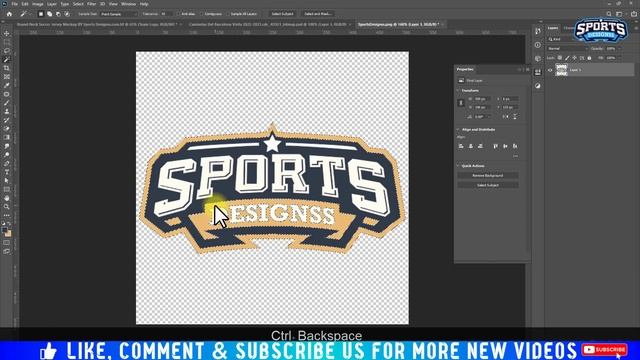
Task: Select the Move tool
Action: [7, 33]
